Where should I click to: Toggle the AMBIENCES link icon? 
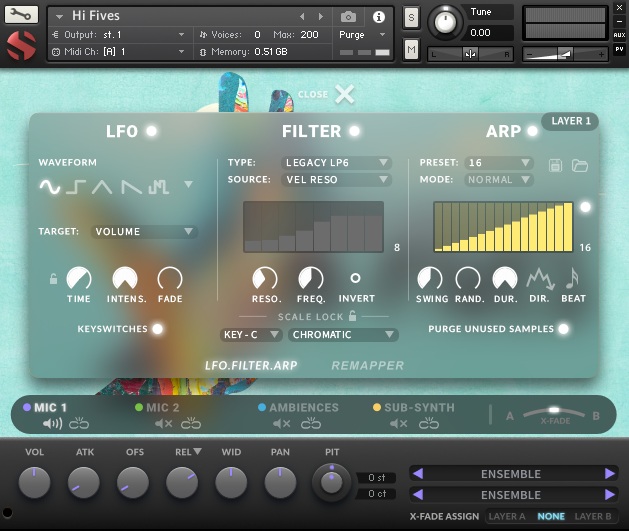pos(311,424)
